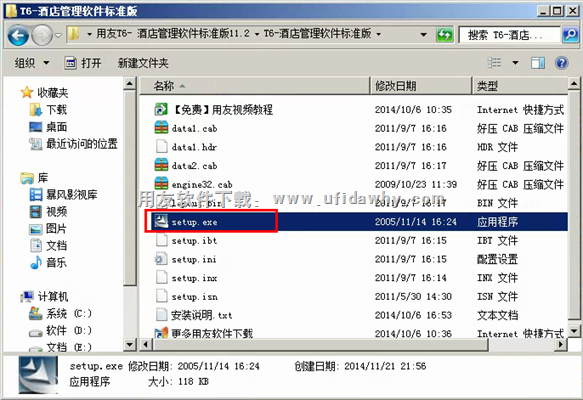Select setup.ibt file icon
Screen dimensions: 583x400
pyautogui.click(x=161, y=240)
